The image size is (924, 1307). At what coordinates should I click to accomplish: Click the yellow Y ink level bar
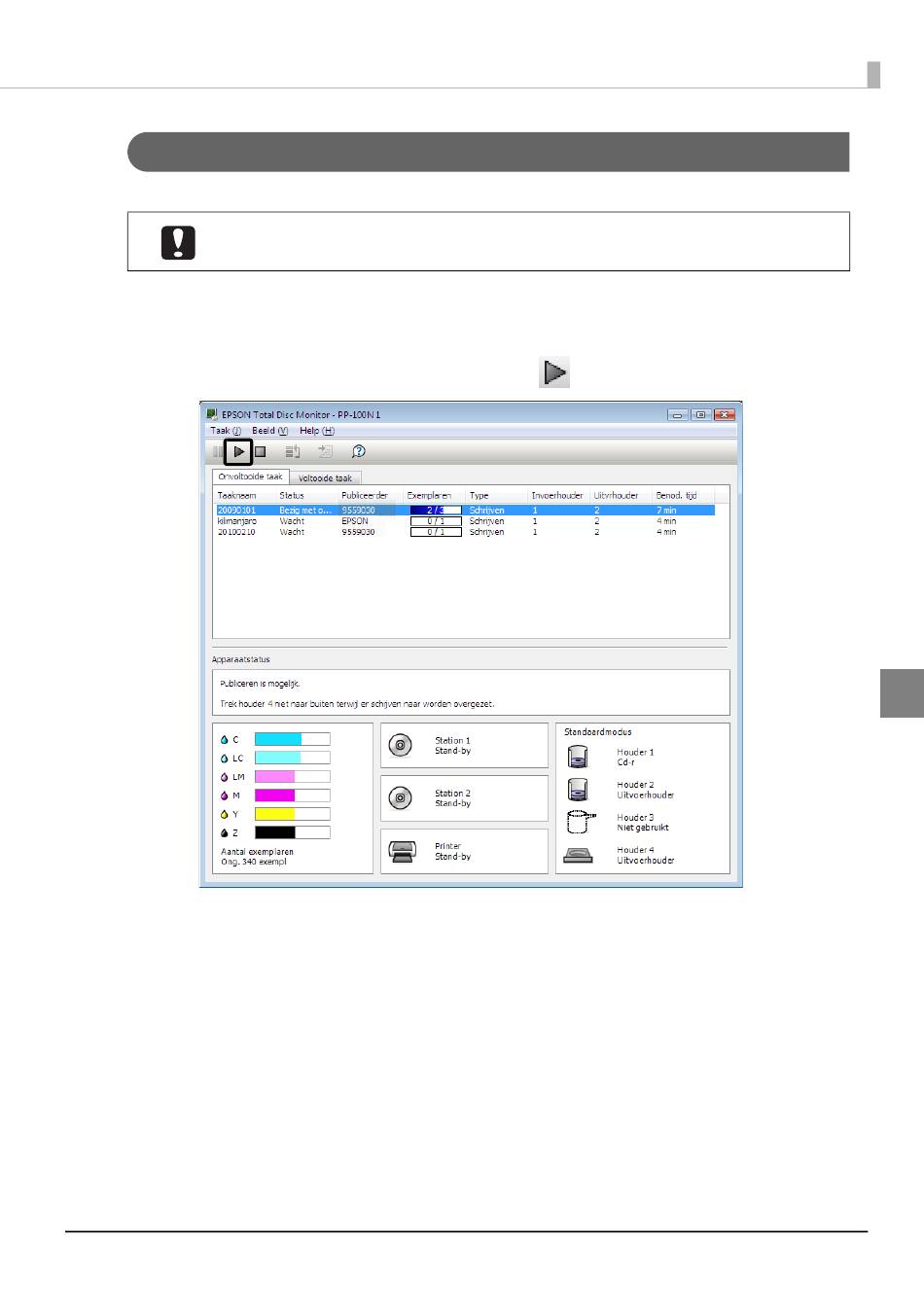click(x=292, y=814)
